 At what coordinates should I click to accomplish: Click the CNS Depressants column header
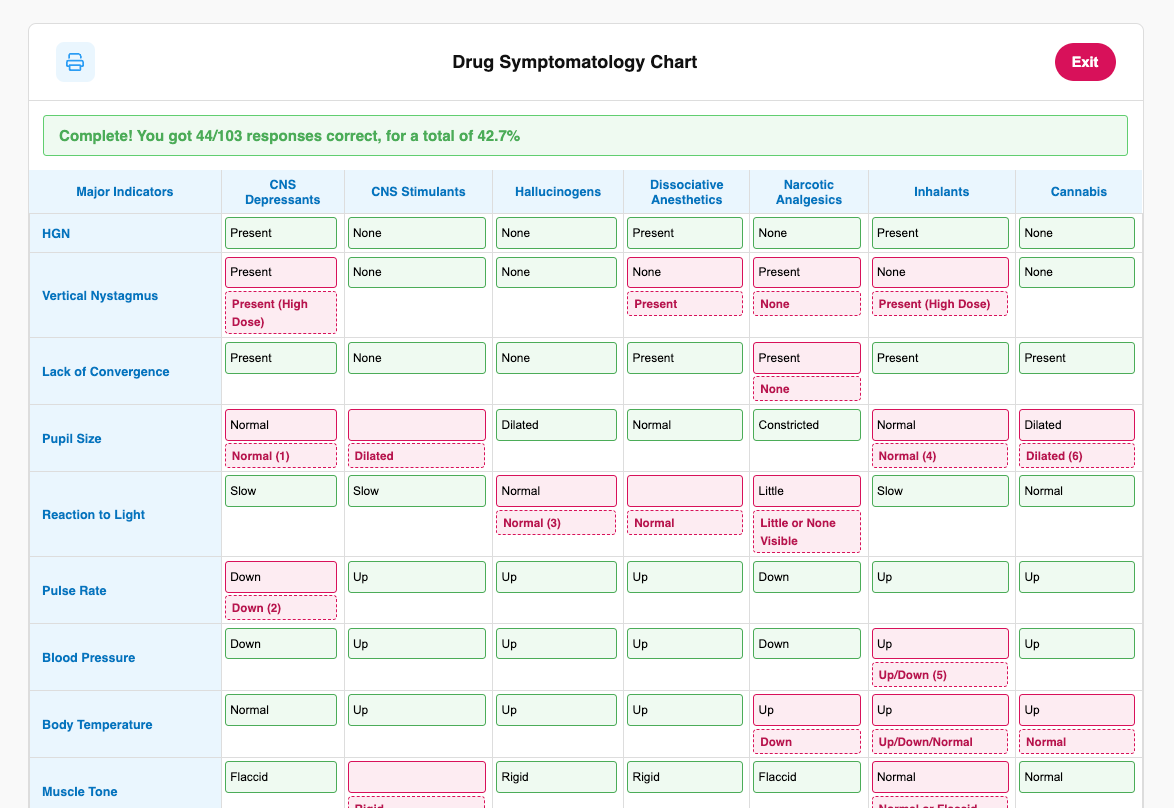pos(282,191)
